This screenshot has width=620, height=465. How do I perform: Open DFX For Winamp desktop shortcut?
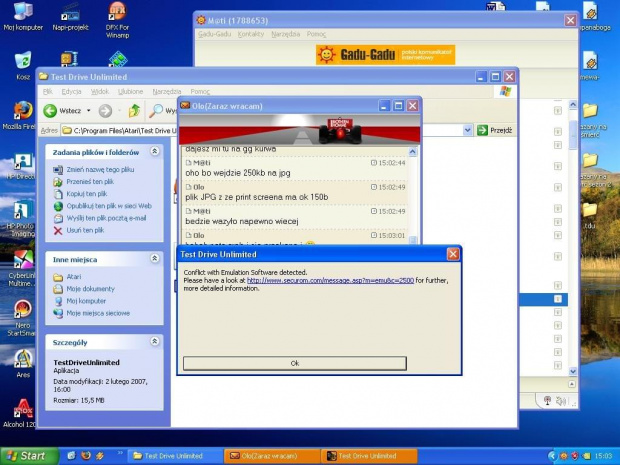tap(117, 20)
